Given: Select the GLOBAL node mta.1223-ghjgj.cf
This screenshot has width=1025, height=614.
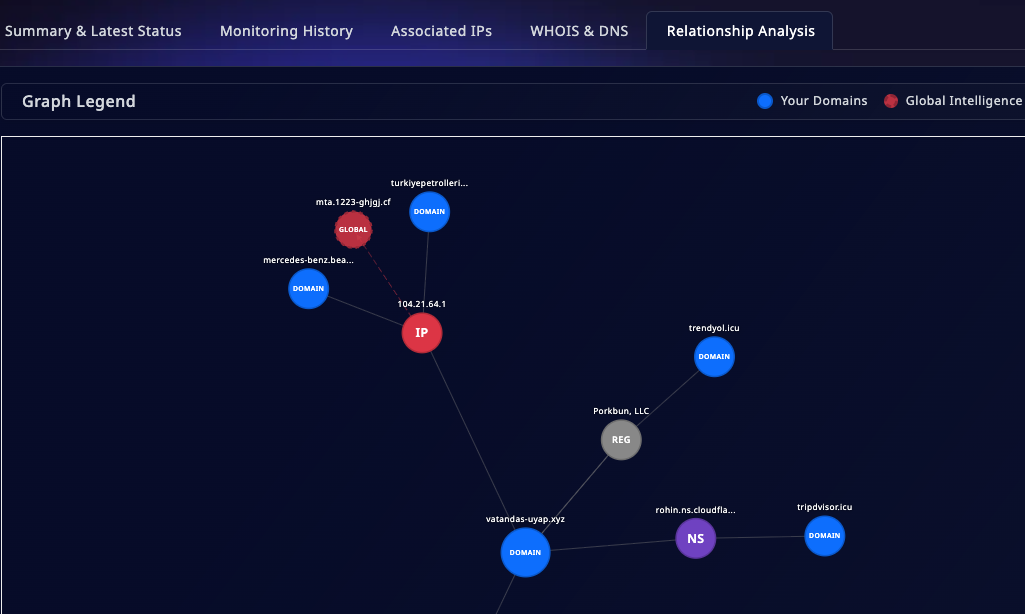Looking at the screenshot, I should [x=353, y=230].
